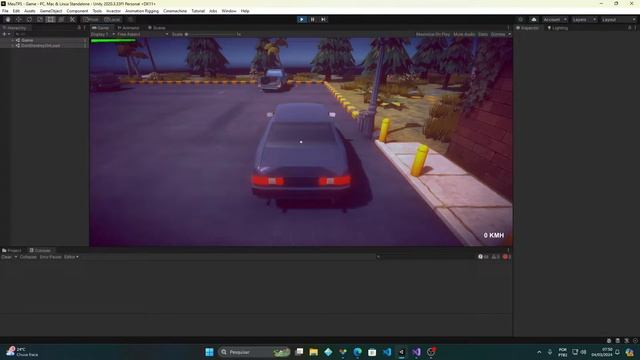
Task: Toggle Mute Audio in Game view
Action: click(x=464, y=34)
